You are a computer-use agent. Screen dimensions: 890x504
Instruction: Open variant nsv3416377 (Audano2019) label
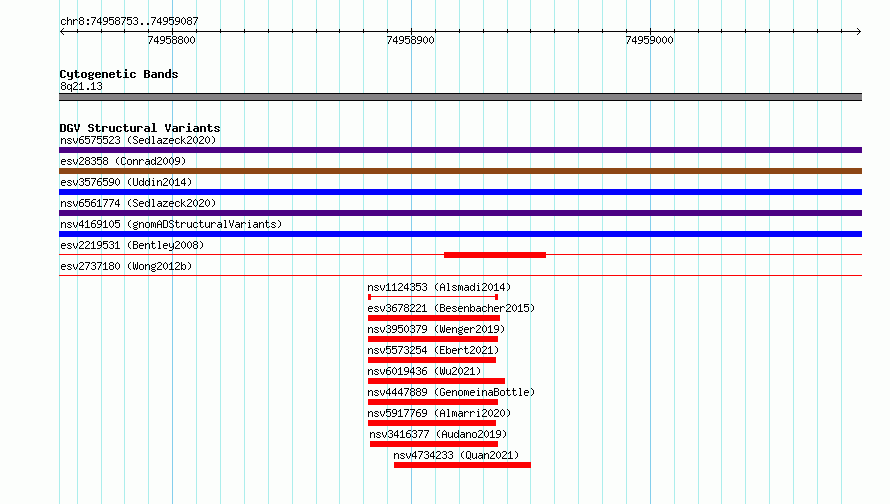[438, 434]
